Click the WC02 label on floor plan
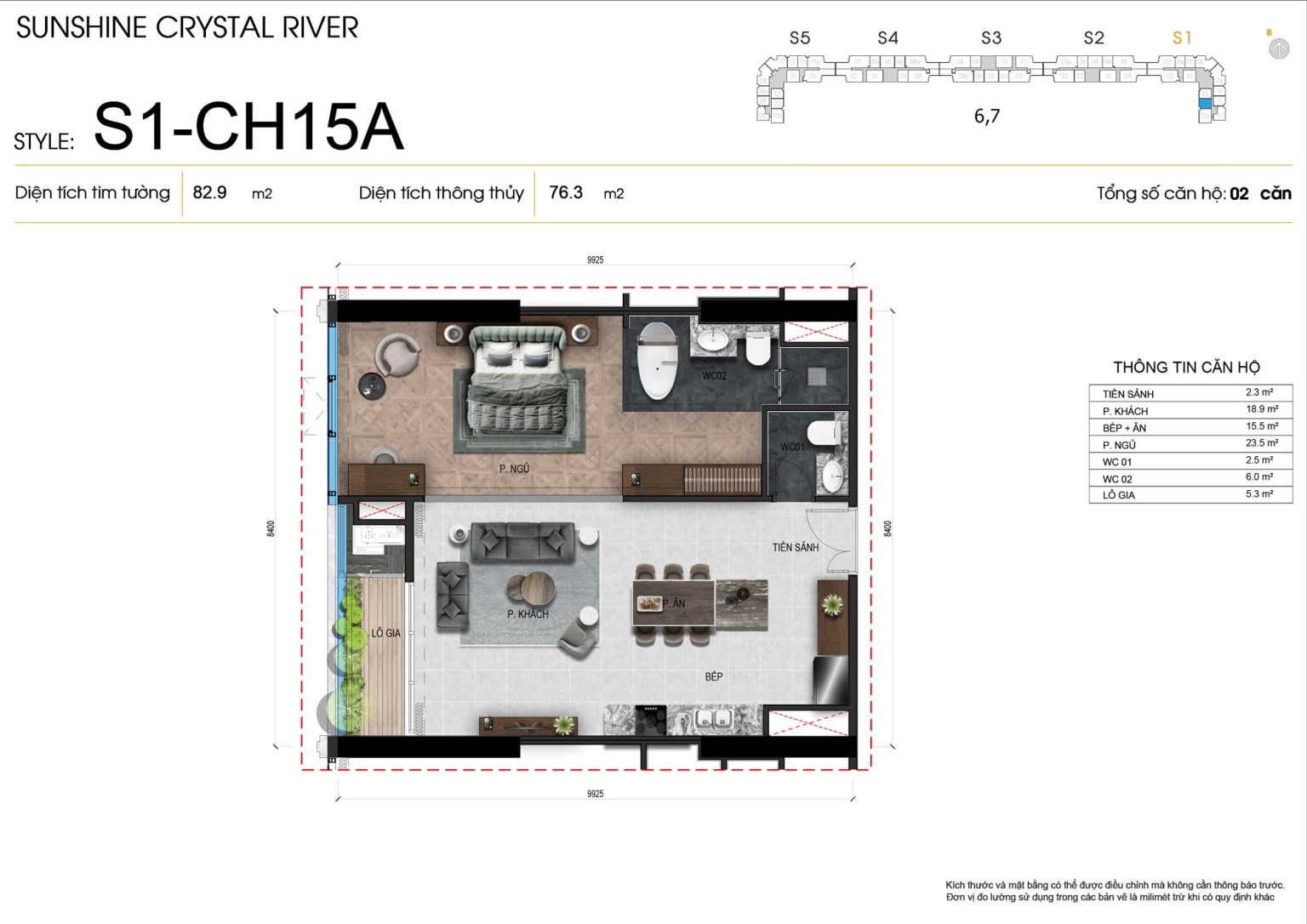 pos(714,375)
